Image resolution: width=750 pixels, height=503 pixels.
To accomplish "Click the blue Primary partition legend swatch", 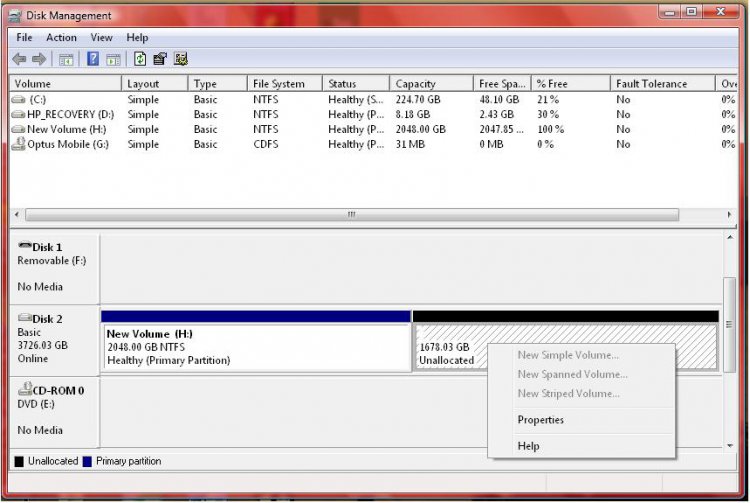I will coord(87,461).
